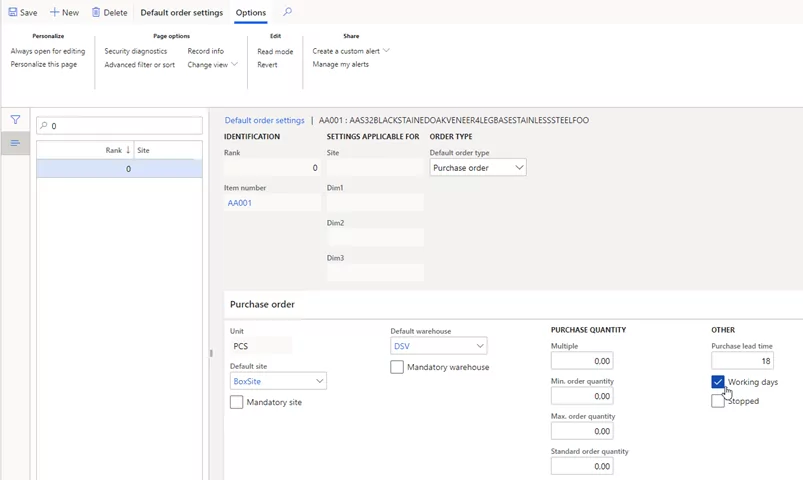
Task: Click Personalize this page
Action: tap(44, 64)
